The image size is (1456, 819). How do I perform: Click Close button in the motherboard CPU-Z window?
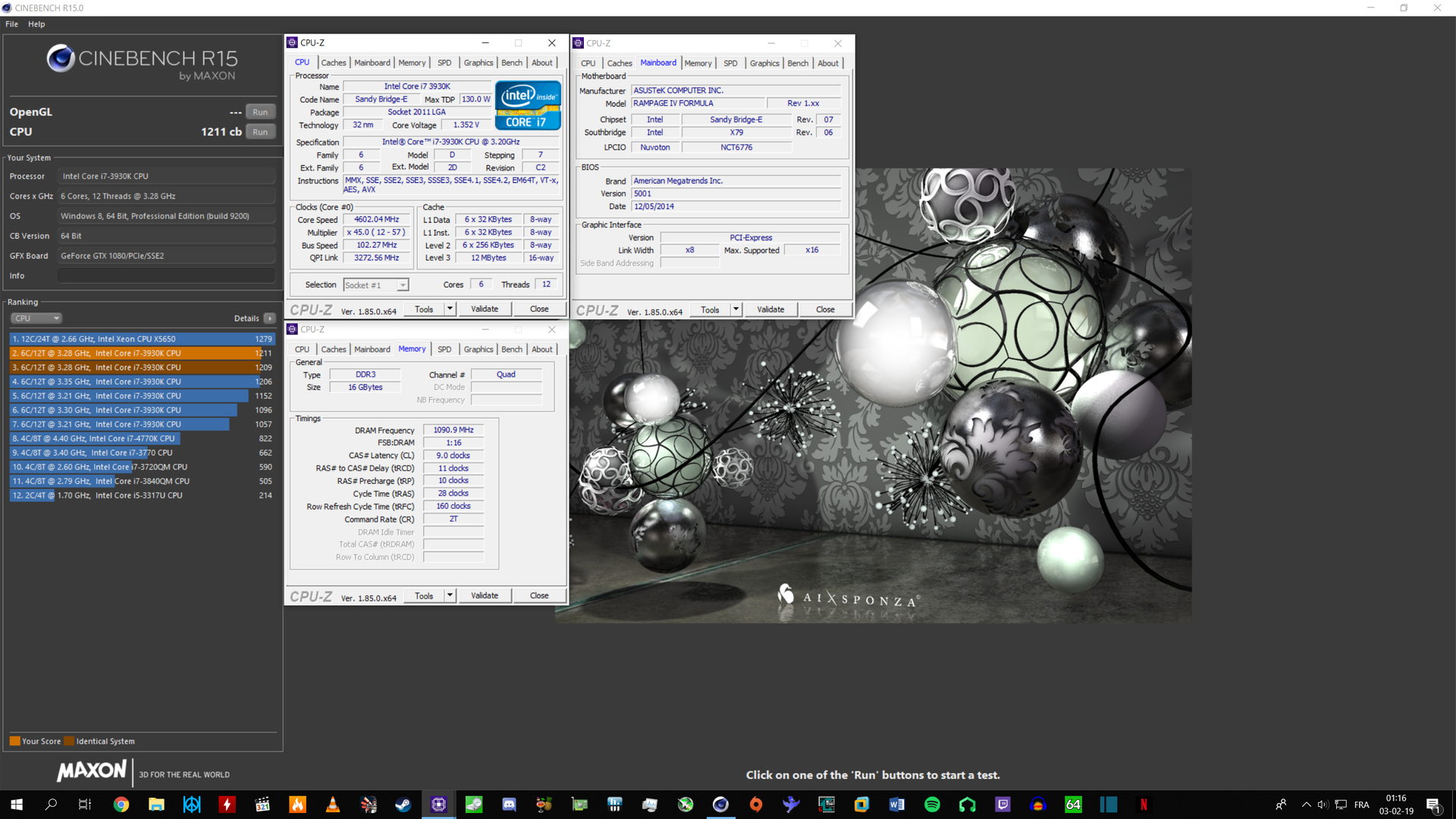825,310
